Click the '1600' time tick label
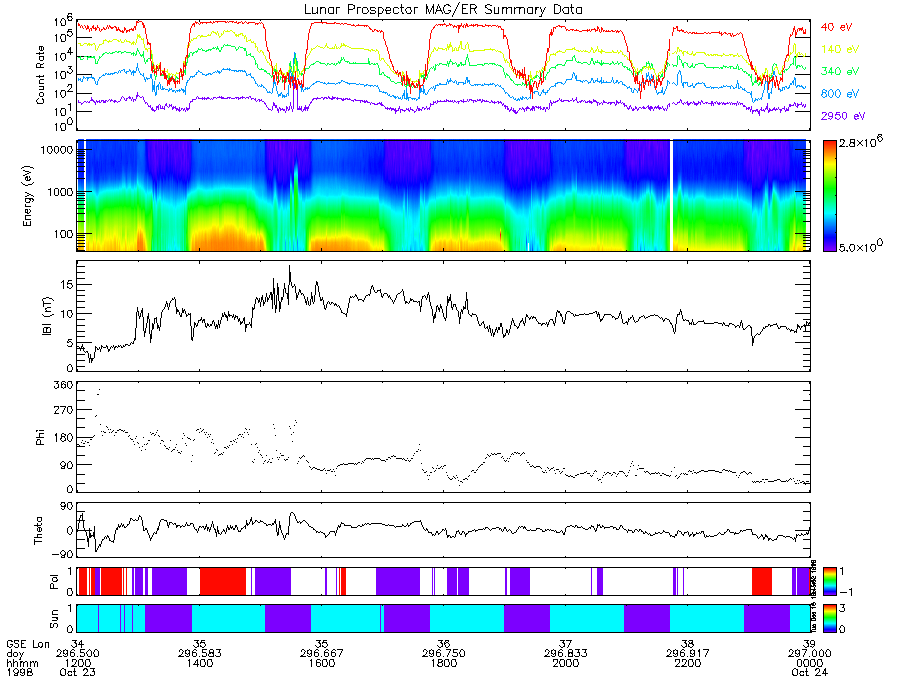Screen dimensions: 900x700 pos(321,663)
